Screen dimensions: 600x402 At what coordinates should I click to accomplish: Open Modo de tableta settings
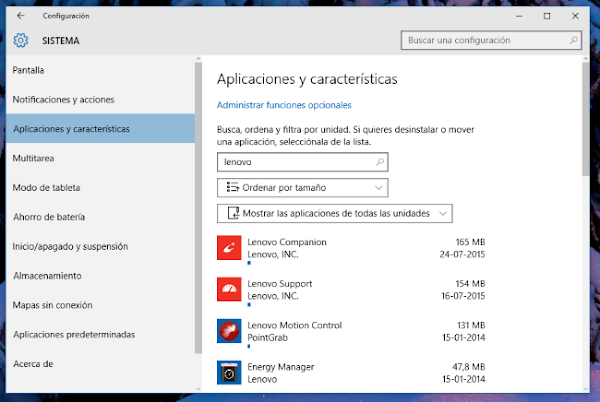click(100, 187)
